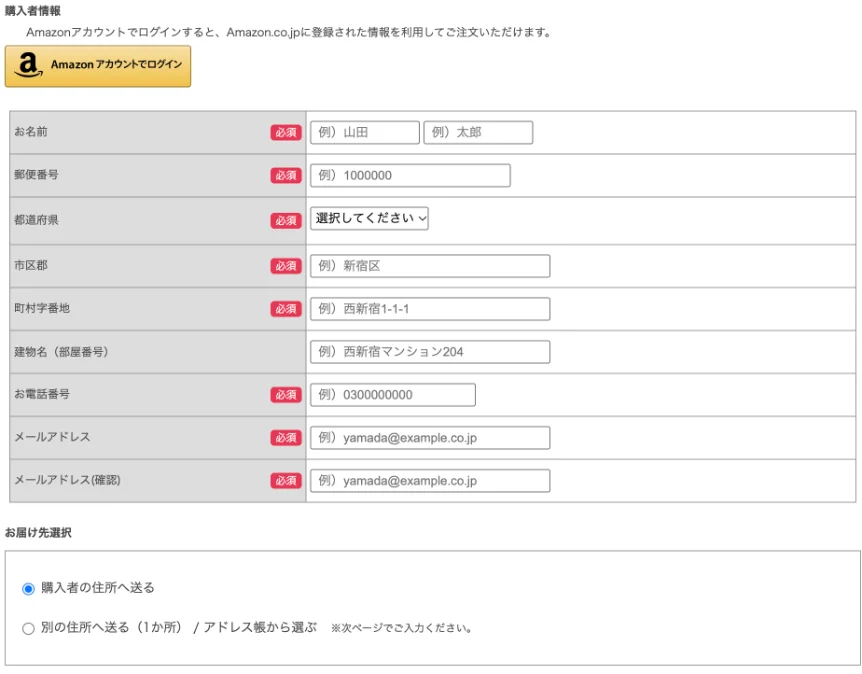Click the メールアドレス(確認) row label
Image resolution: width=862 pixels, height=674 pixels.
(67, 480)
